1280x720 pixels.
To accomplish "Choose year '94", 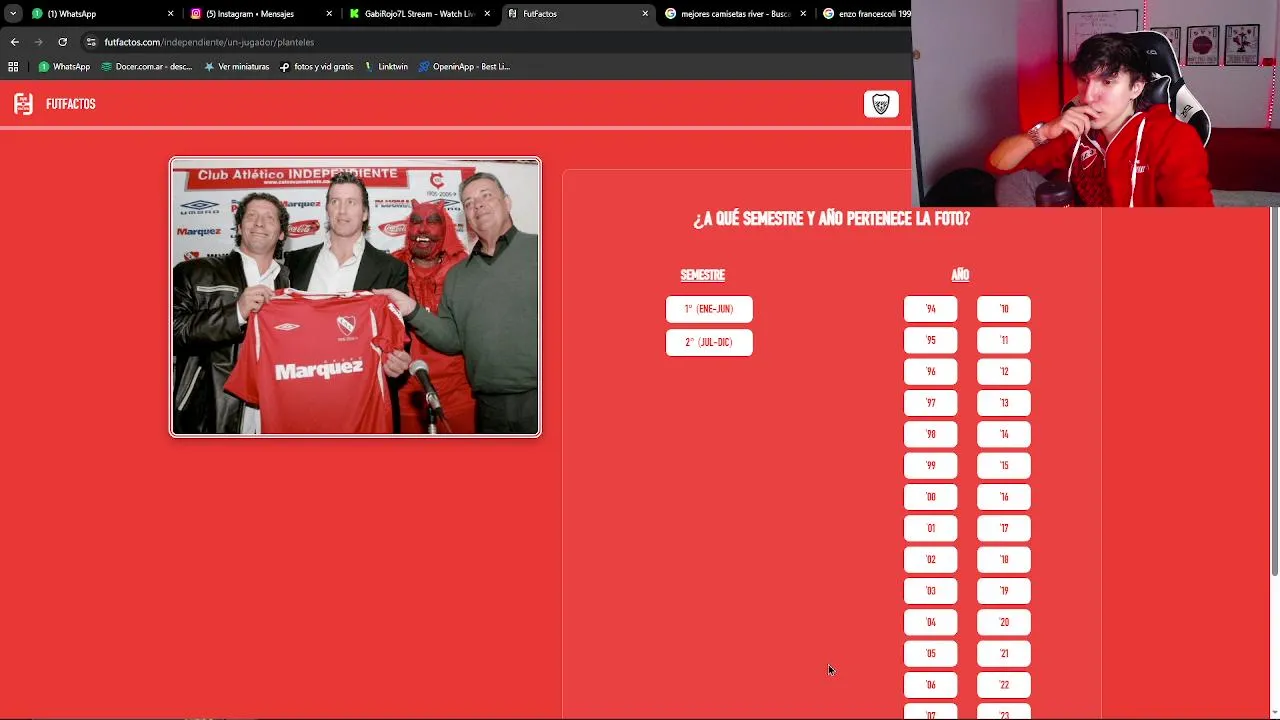I will coord(931,309).
